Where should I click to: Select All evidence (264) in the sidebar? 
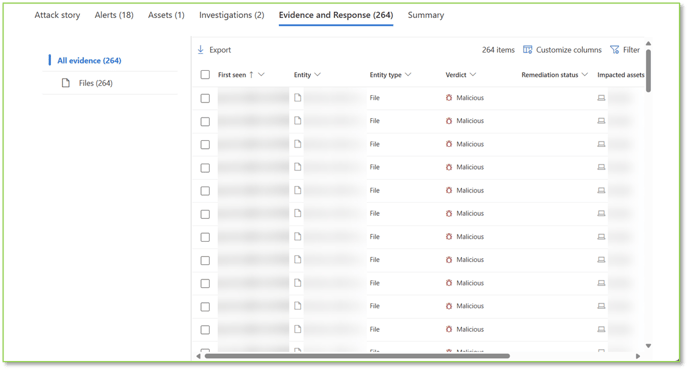tap(90, 61)
